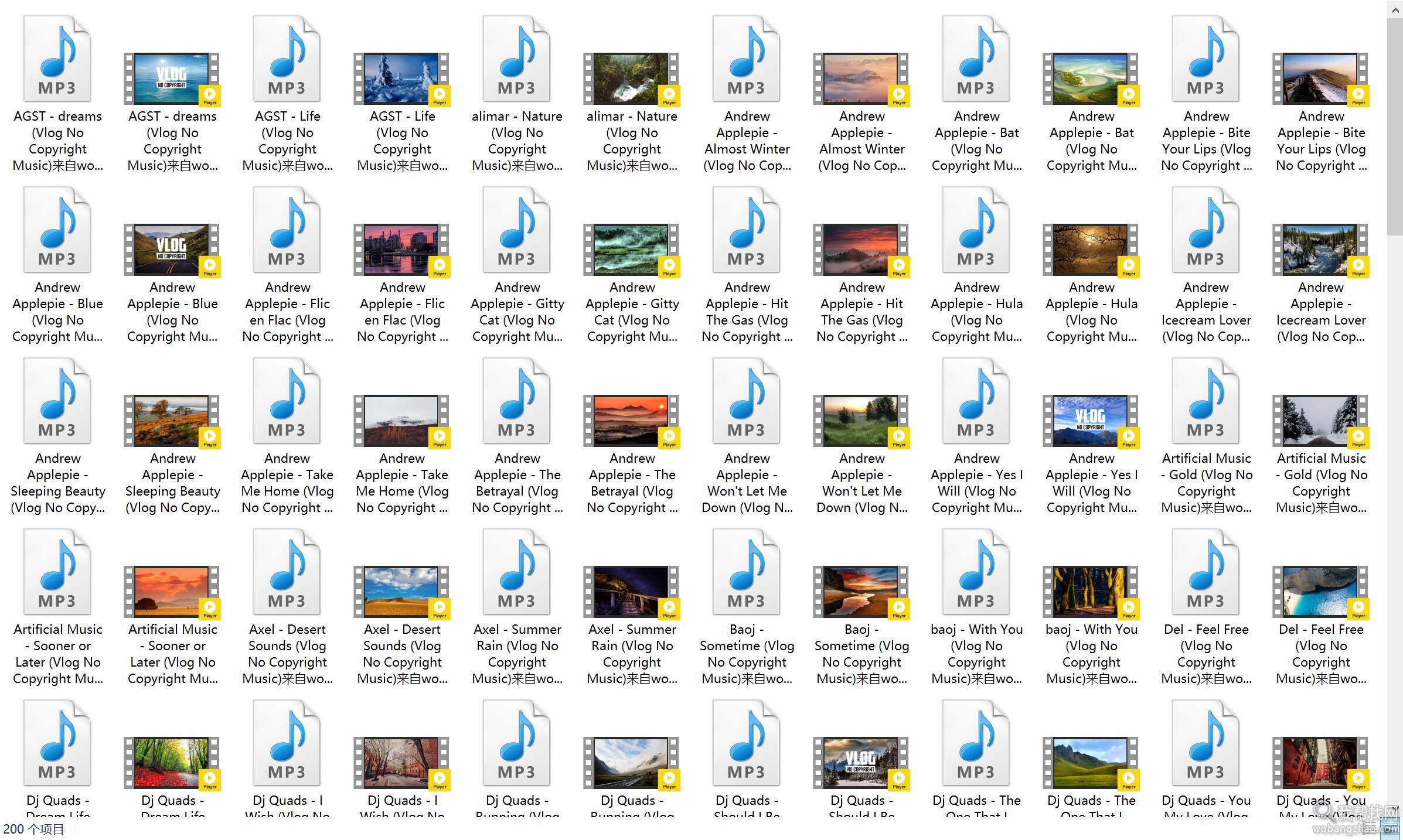Image resolution: width=1403 pixels, height=840 pixels.
Task: Click the AGST - Life MP3 file icon
Action: coord(287,59)
